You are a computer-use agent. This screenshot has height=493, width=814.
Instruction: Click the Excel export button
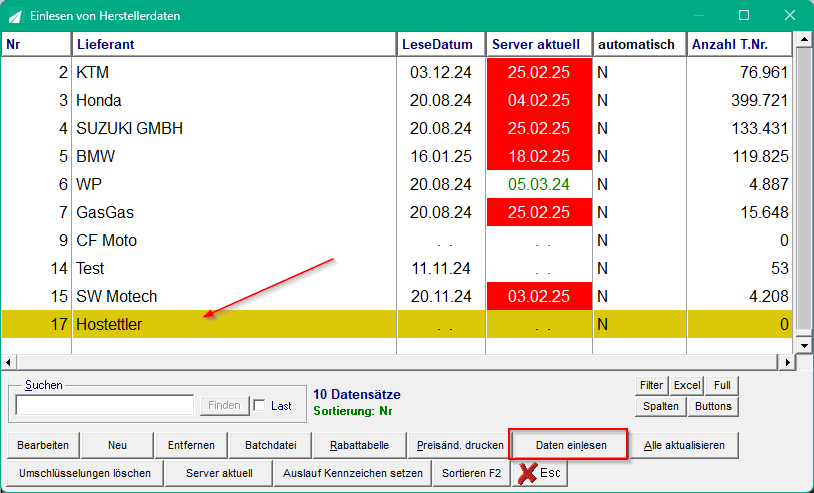point(687,386)
